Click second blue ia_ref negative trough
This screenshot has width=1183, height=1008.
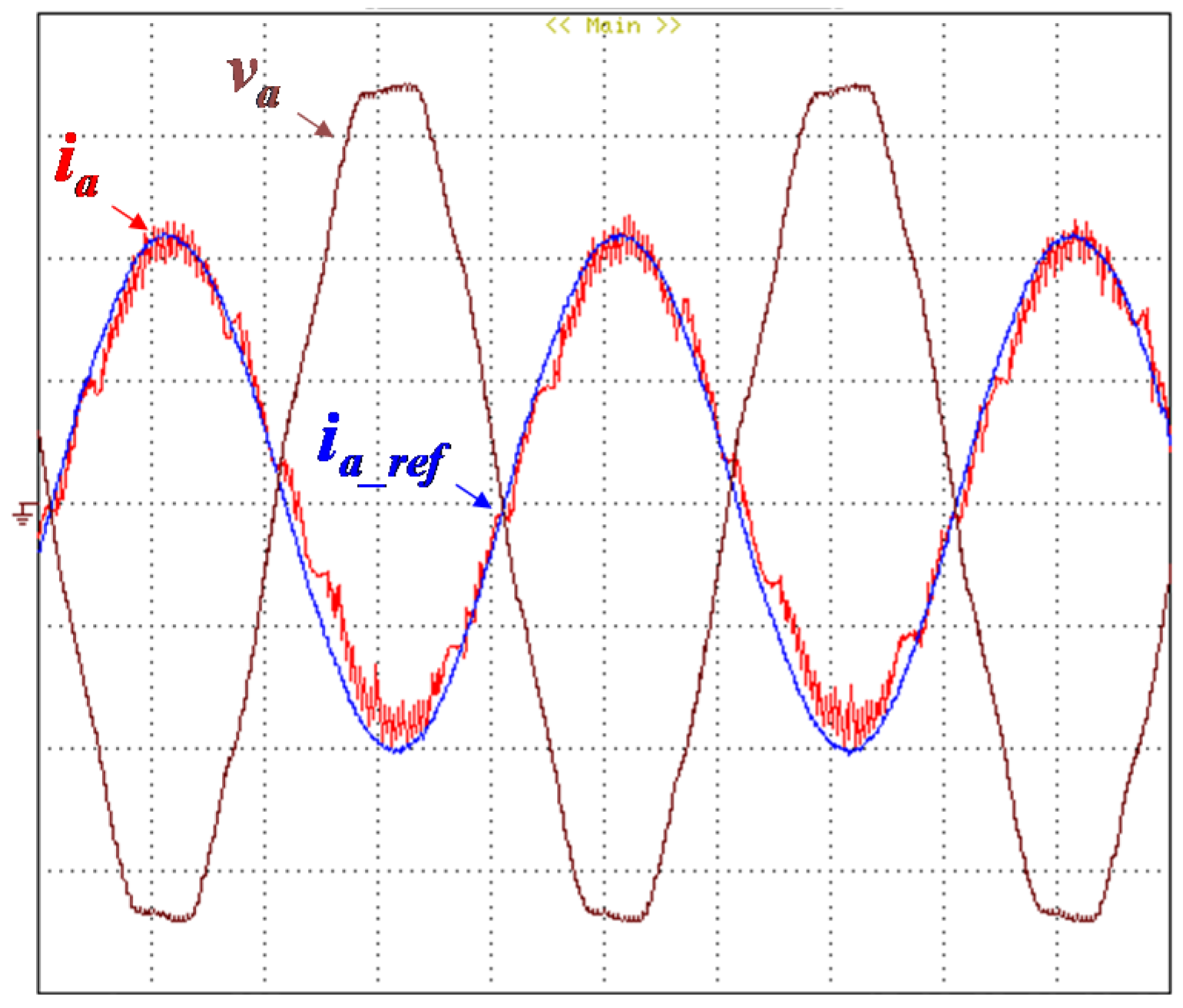tap(850, 751)
